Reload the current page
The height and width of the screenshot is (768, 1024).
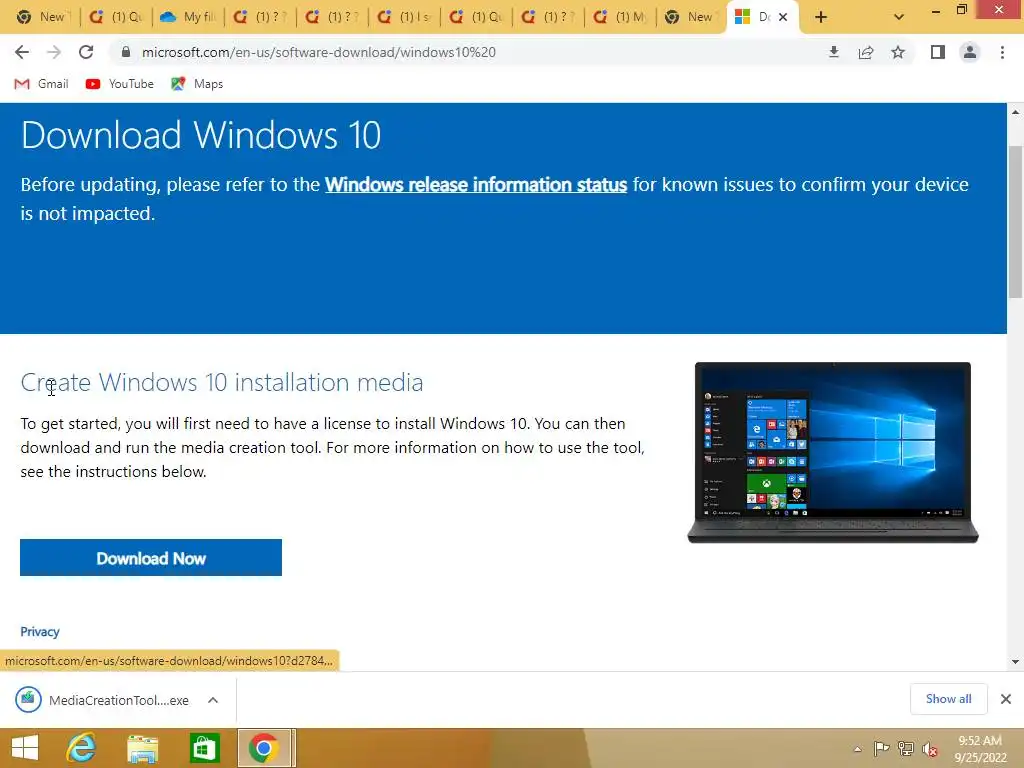pos(86,52)
